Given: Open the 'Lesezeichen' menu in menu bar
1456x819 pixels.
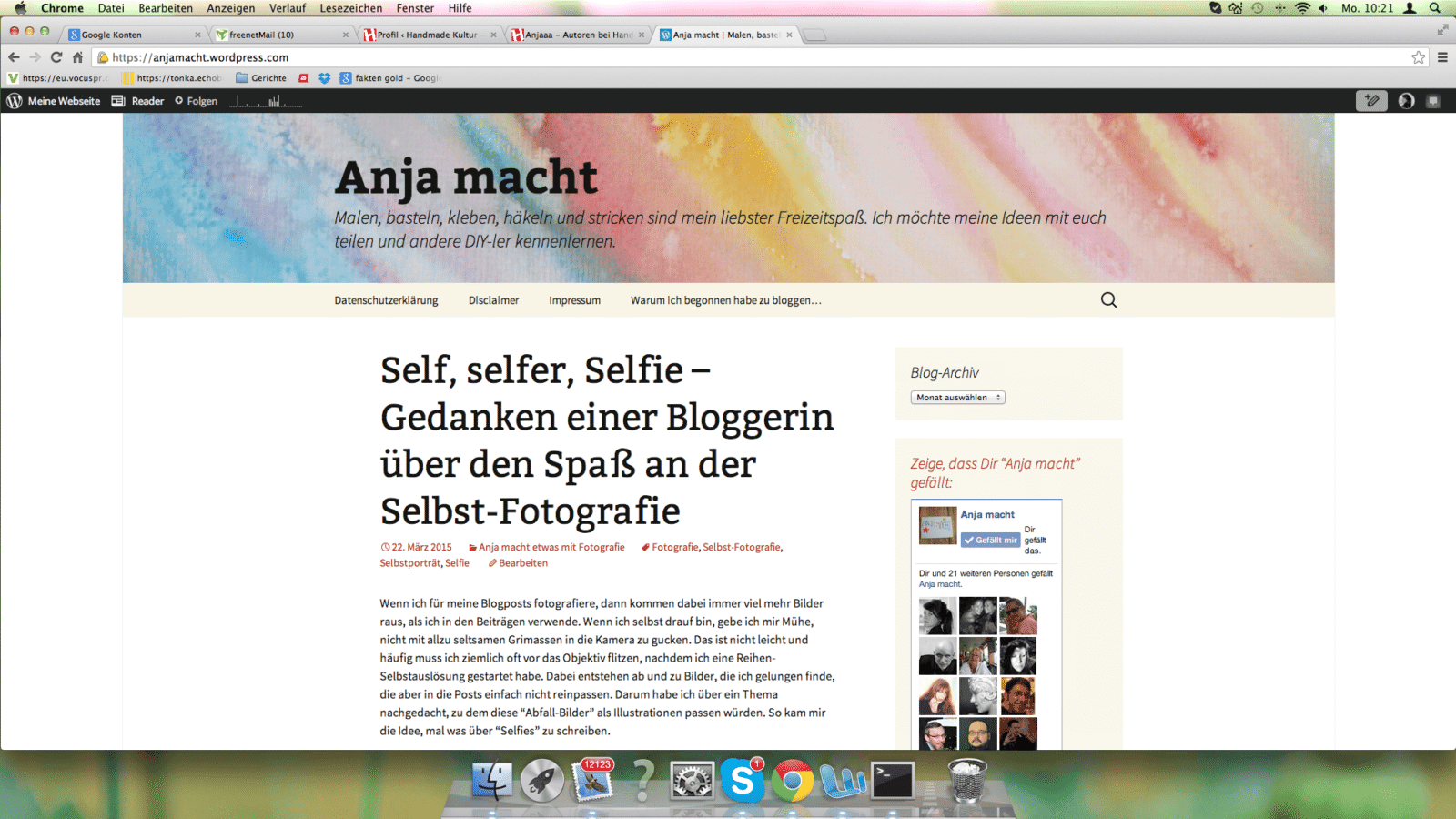Looking at the screenshot, I should (350, 8).
